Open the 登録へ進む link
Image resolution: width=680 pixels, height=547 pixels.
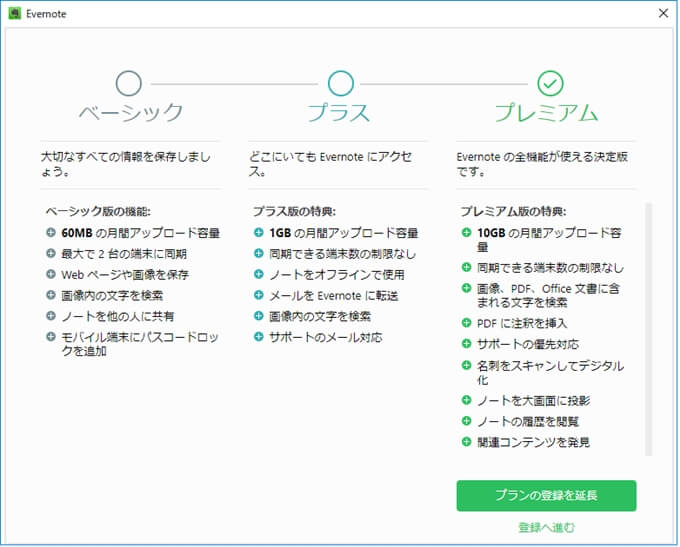coord(546,527)
